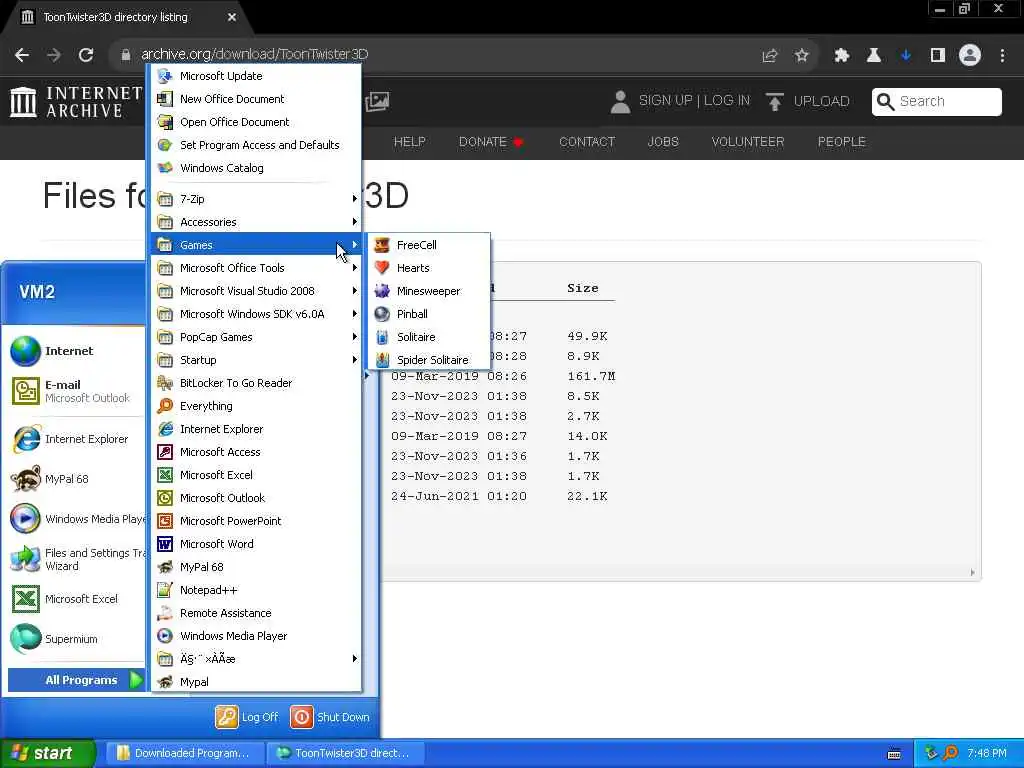This screenshot has height=768, width=1024.
Task: Click the system tray clock
Action: [x=986, y=753]
